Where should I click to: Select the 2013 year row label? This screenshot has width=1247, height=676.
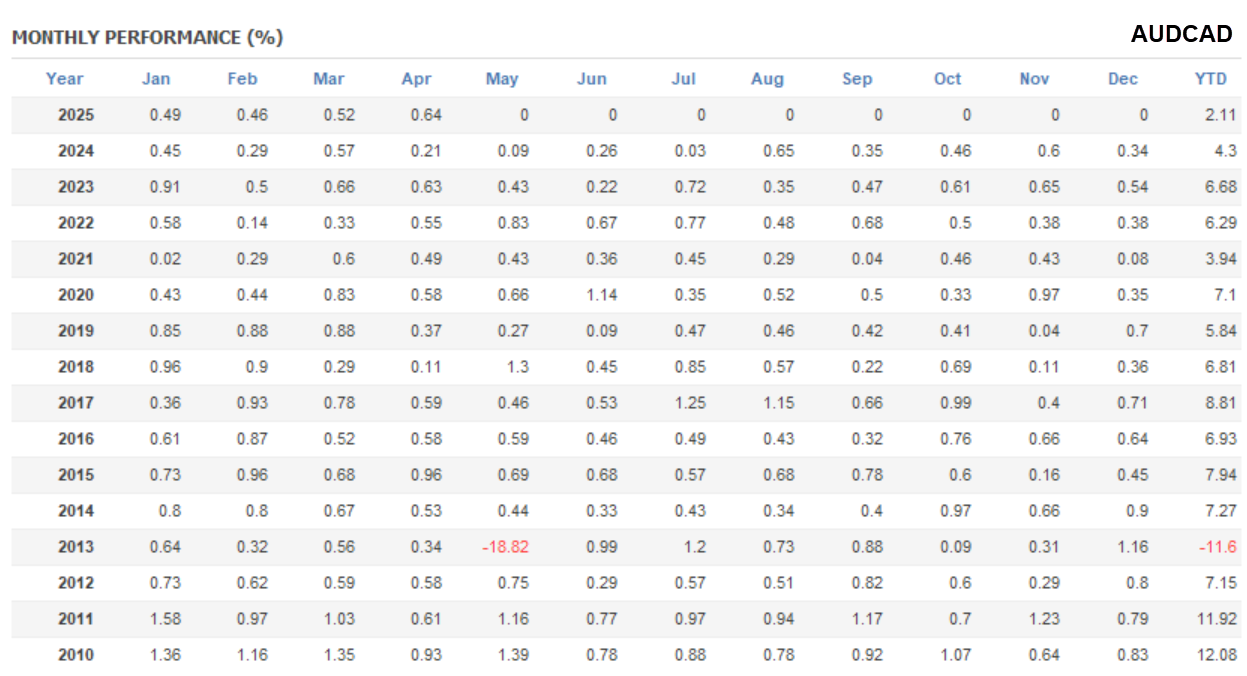76,547
